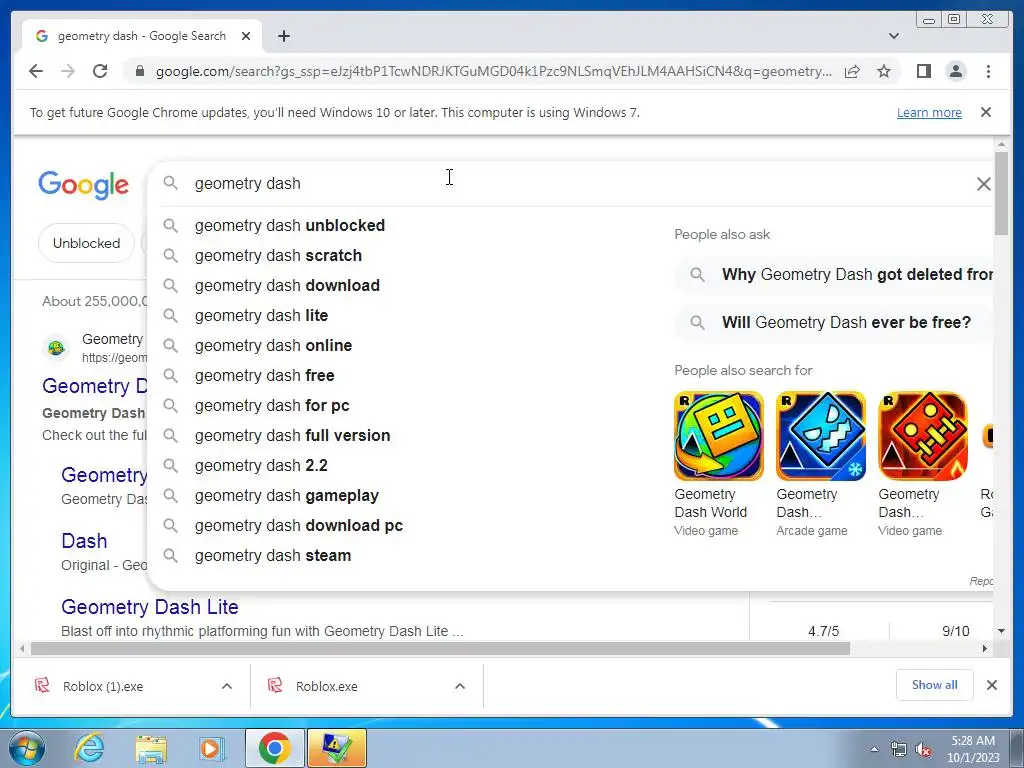The image size is (1024, 768).
Task: Follow the Learn more link
Action: (x=929, y=112)
